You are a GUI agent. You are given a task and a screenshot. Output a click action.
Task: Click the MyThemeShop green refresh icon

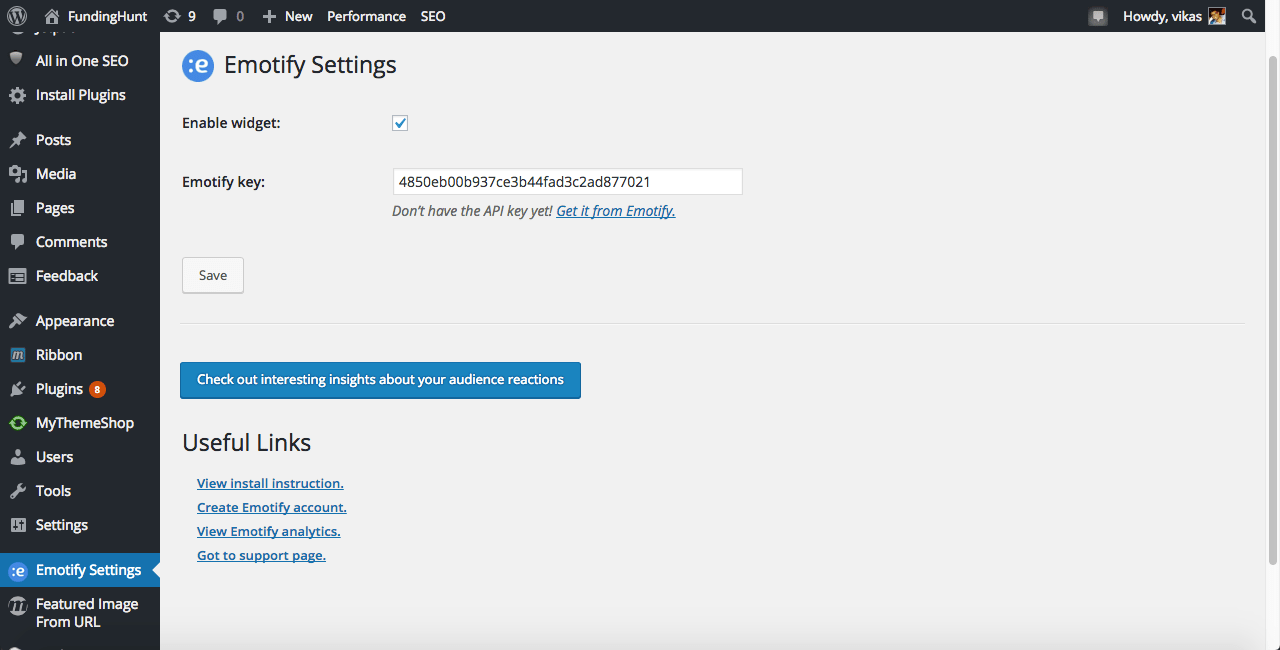pyautogui.click(x=17, y=423)
